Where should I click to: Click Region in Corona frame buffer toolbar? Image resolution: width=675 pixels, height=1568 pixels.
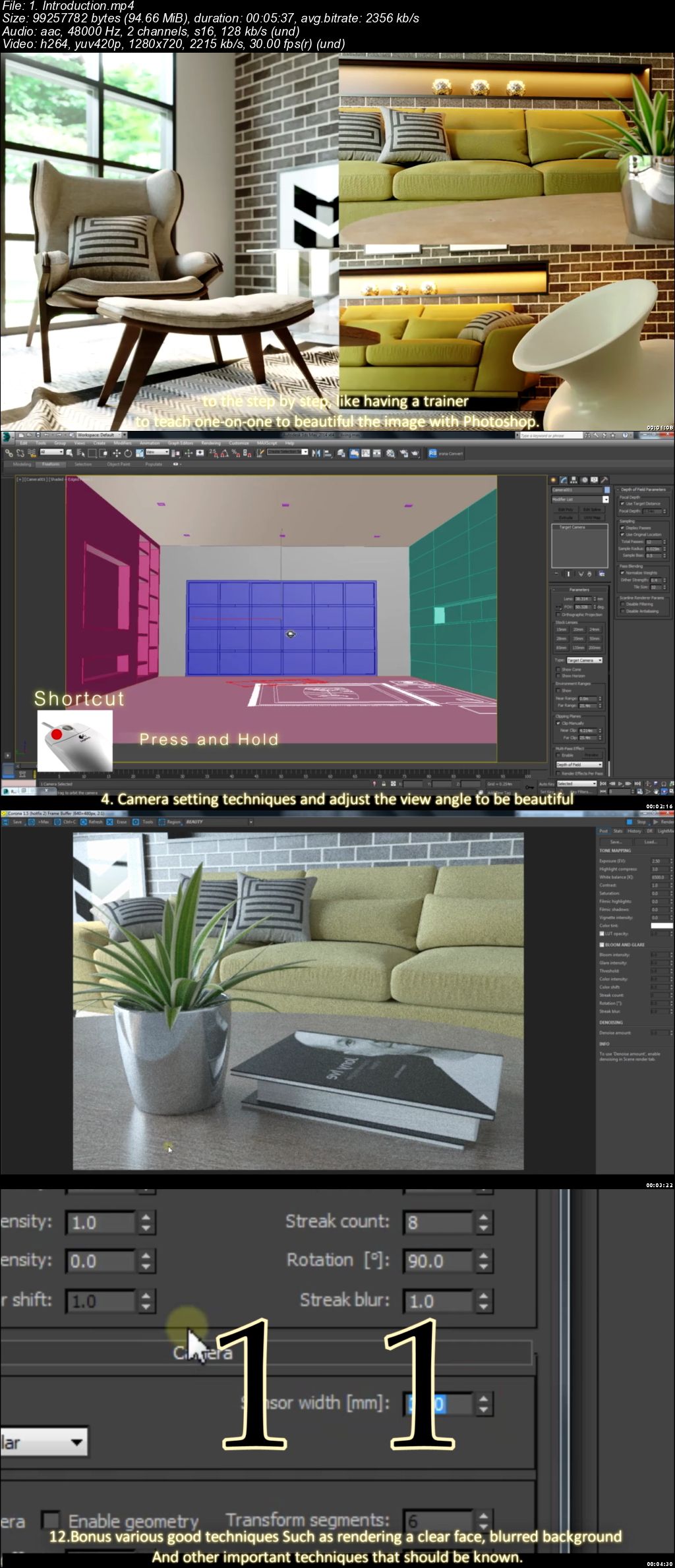click(x=170, y=822)
